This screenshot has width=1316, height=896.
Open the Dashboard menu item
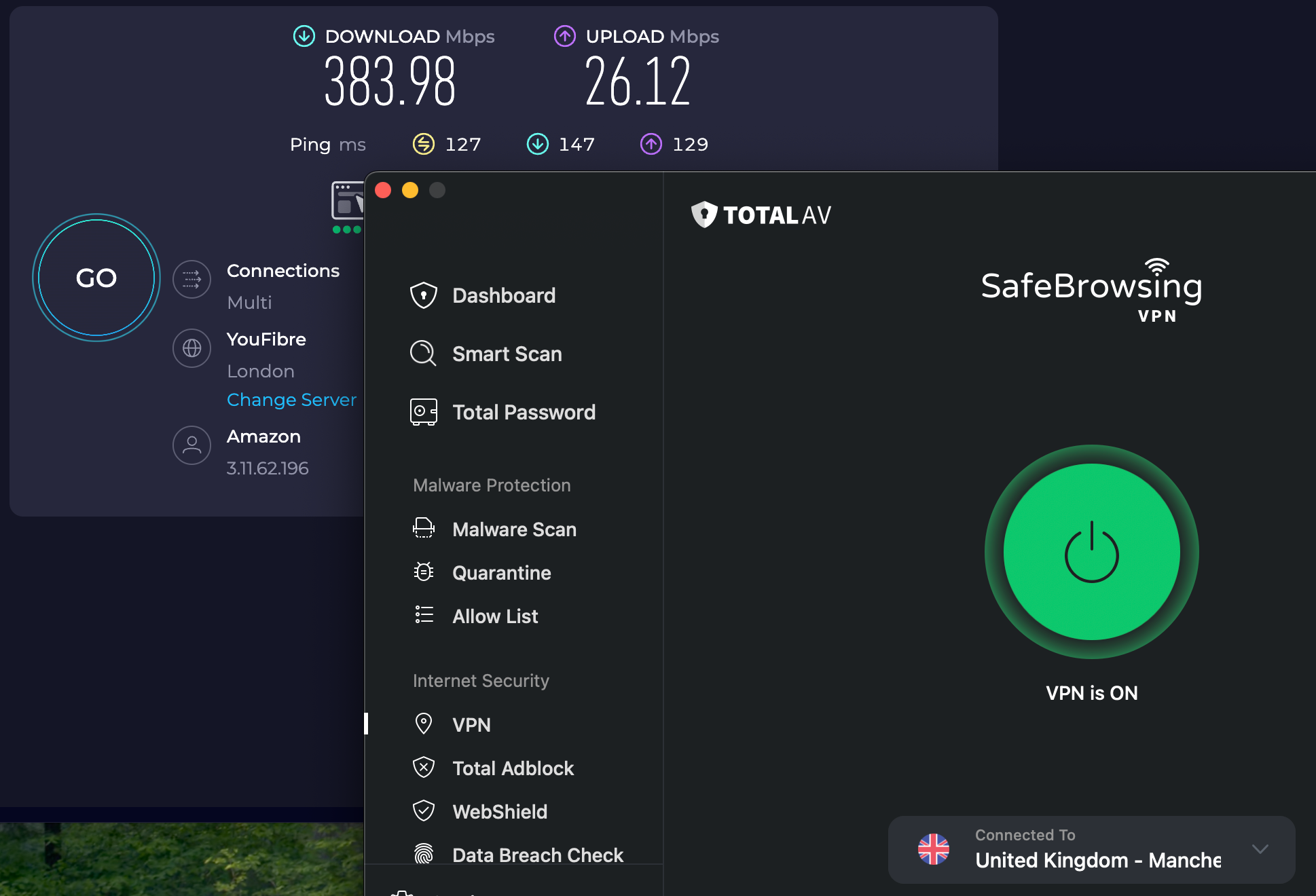[x=504, y=295]
